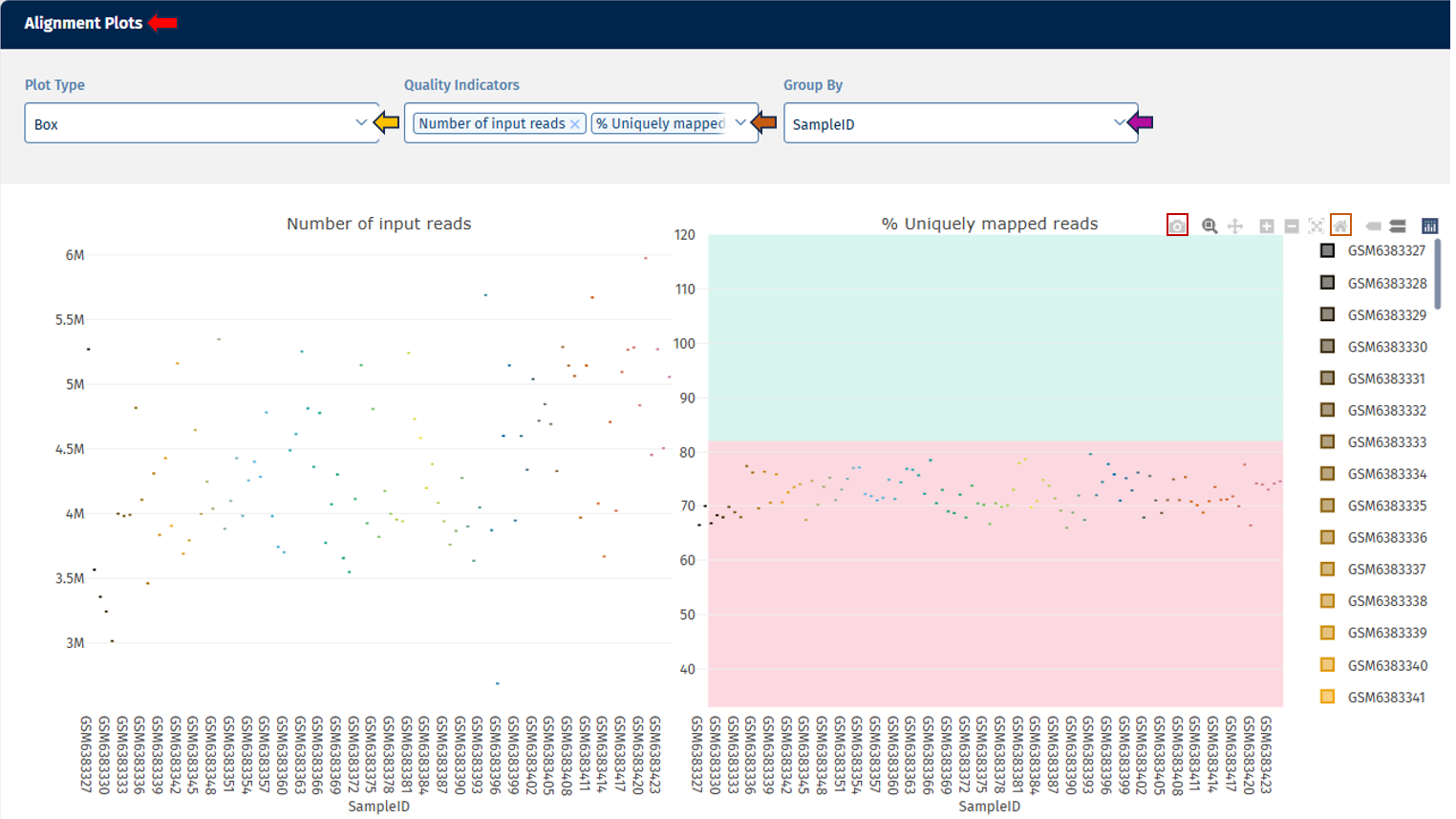This screenshot has height=819, width=1456.
Task: Select the Zoom tool in plot toolbar
Action: [1210, 226]
